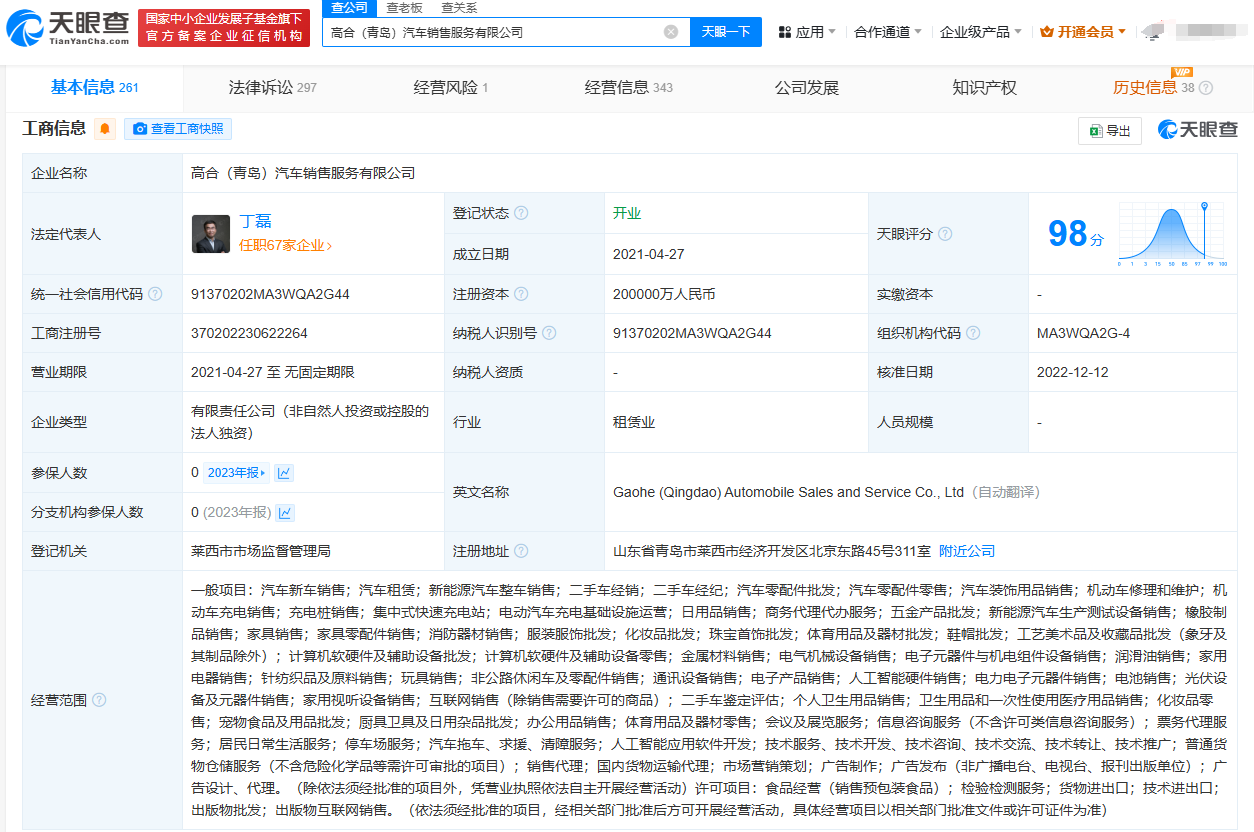1254x832 pixels.
Task: Click the score distribution chart
Action: point(1172,234)
